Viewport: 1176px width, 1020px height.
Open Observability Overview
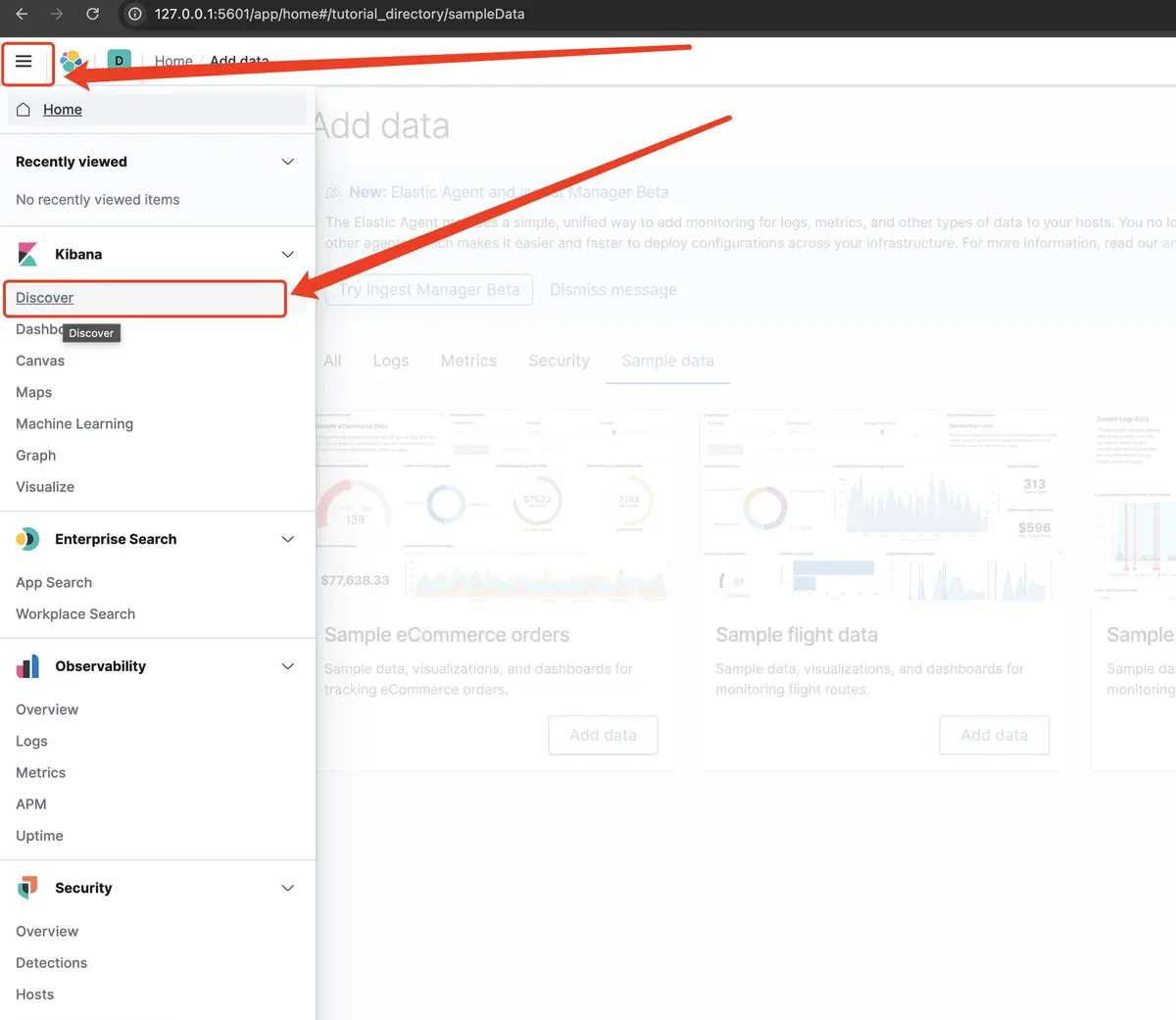click(x=47, y=709)
